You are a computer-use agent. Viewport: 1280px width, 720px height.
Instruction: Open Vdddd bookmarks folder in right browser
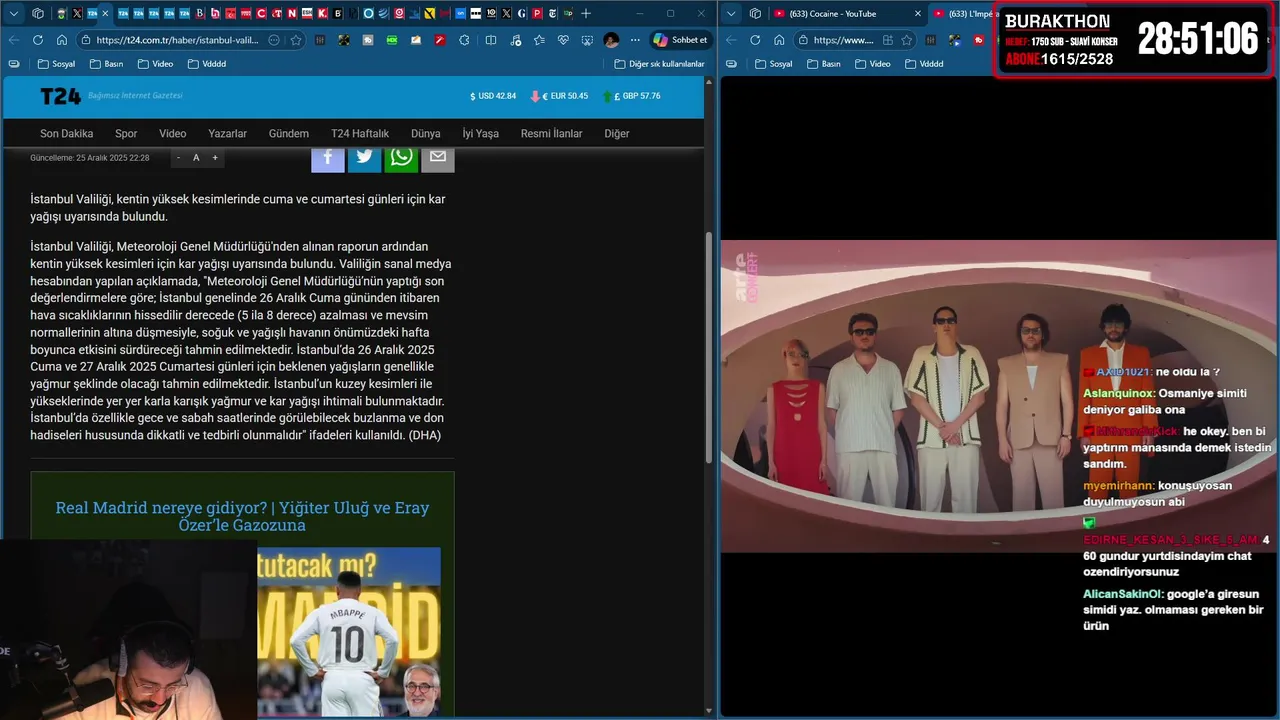point(923,63)
